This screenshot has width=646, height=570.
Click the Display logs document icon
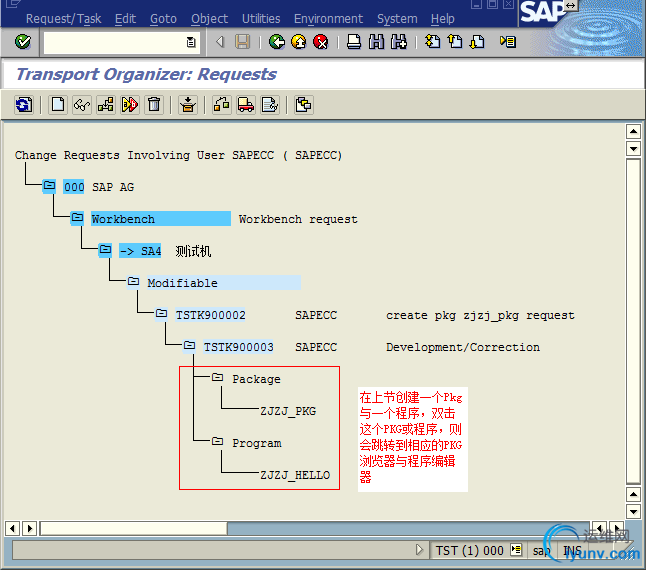pos(270,105)
